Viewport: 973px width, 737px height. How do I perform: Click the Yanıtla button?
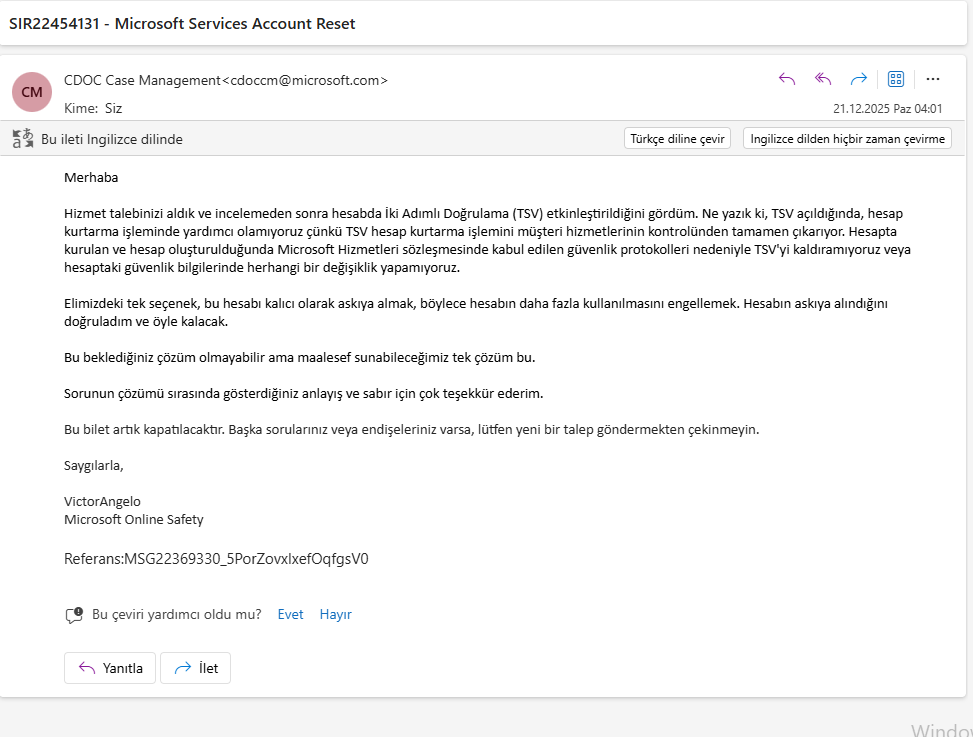[x=110, y=668]
